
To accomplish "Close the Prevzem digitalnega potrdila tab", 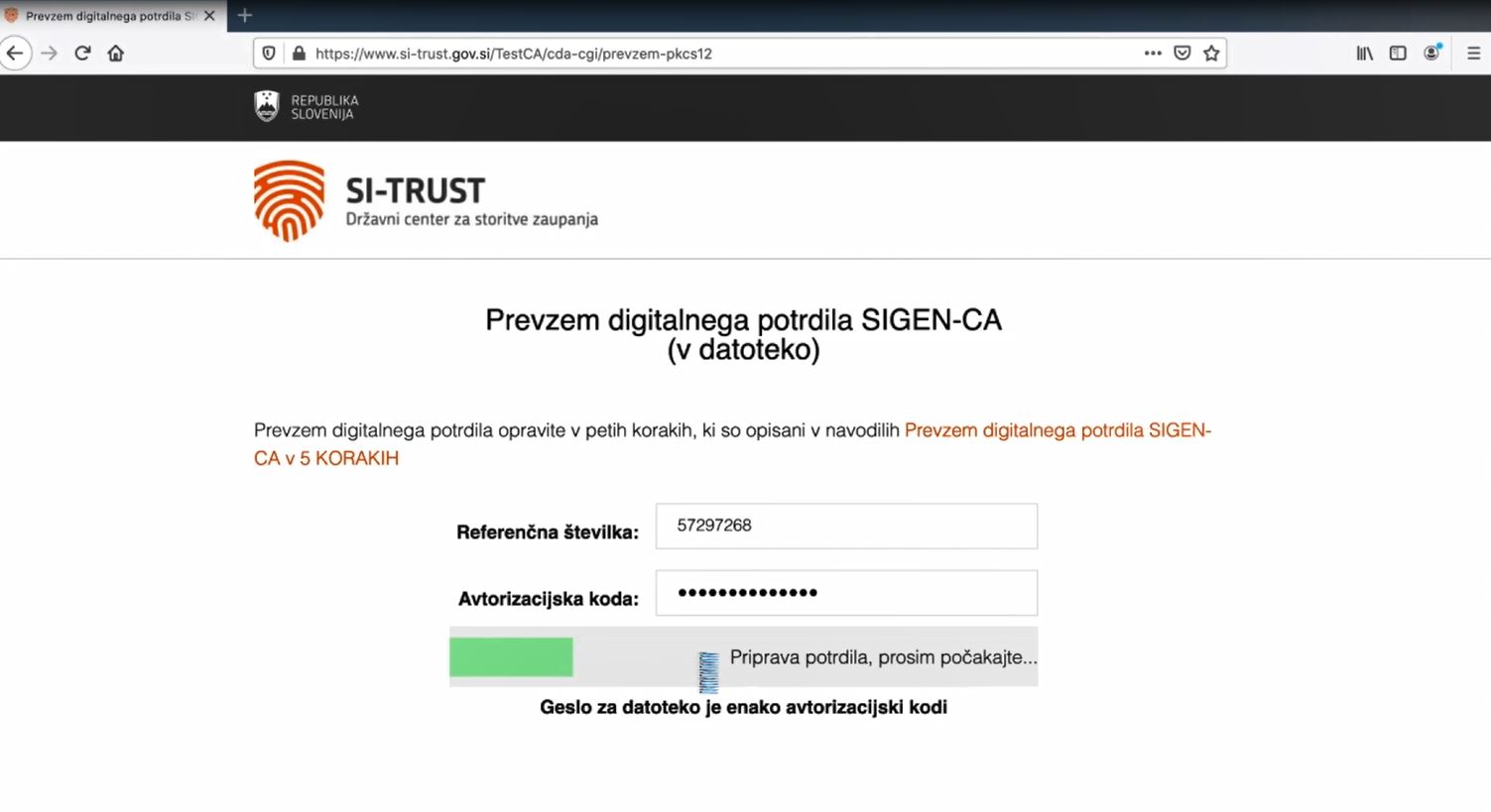I will 209,16.
